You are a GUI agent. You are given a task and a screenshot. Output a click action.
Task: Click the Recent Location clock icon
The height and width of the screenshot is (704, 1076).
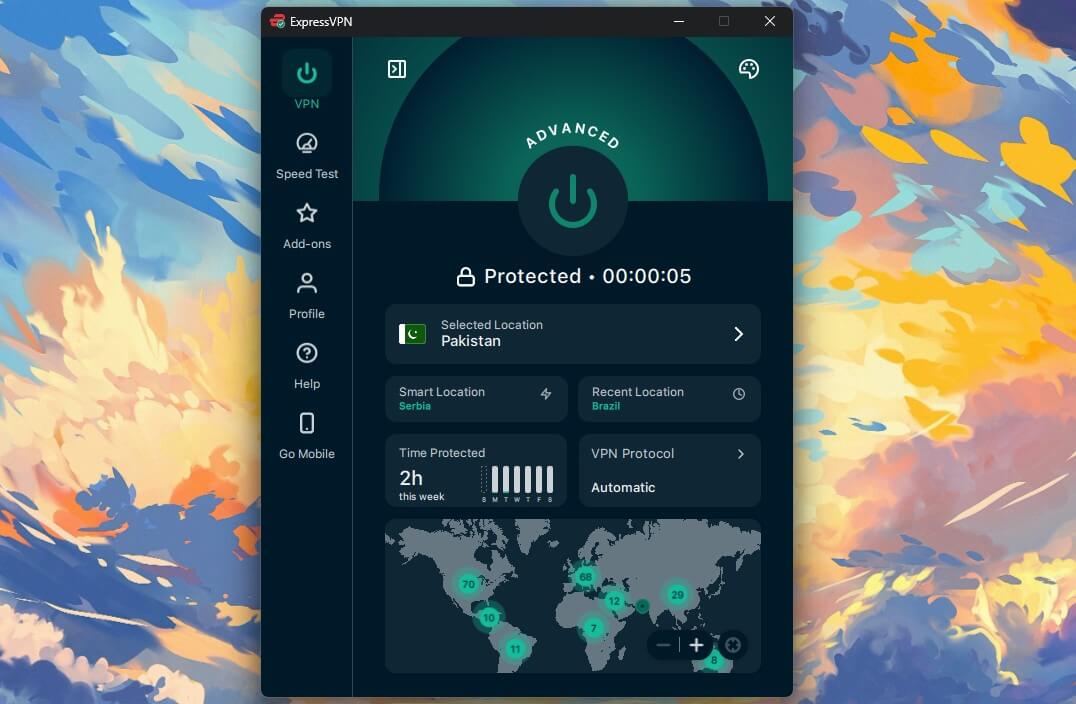[x=739, y=394]
